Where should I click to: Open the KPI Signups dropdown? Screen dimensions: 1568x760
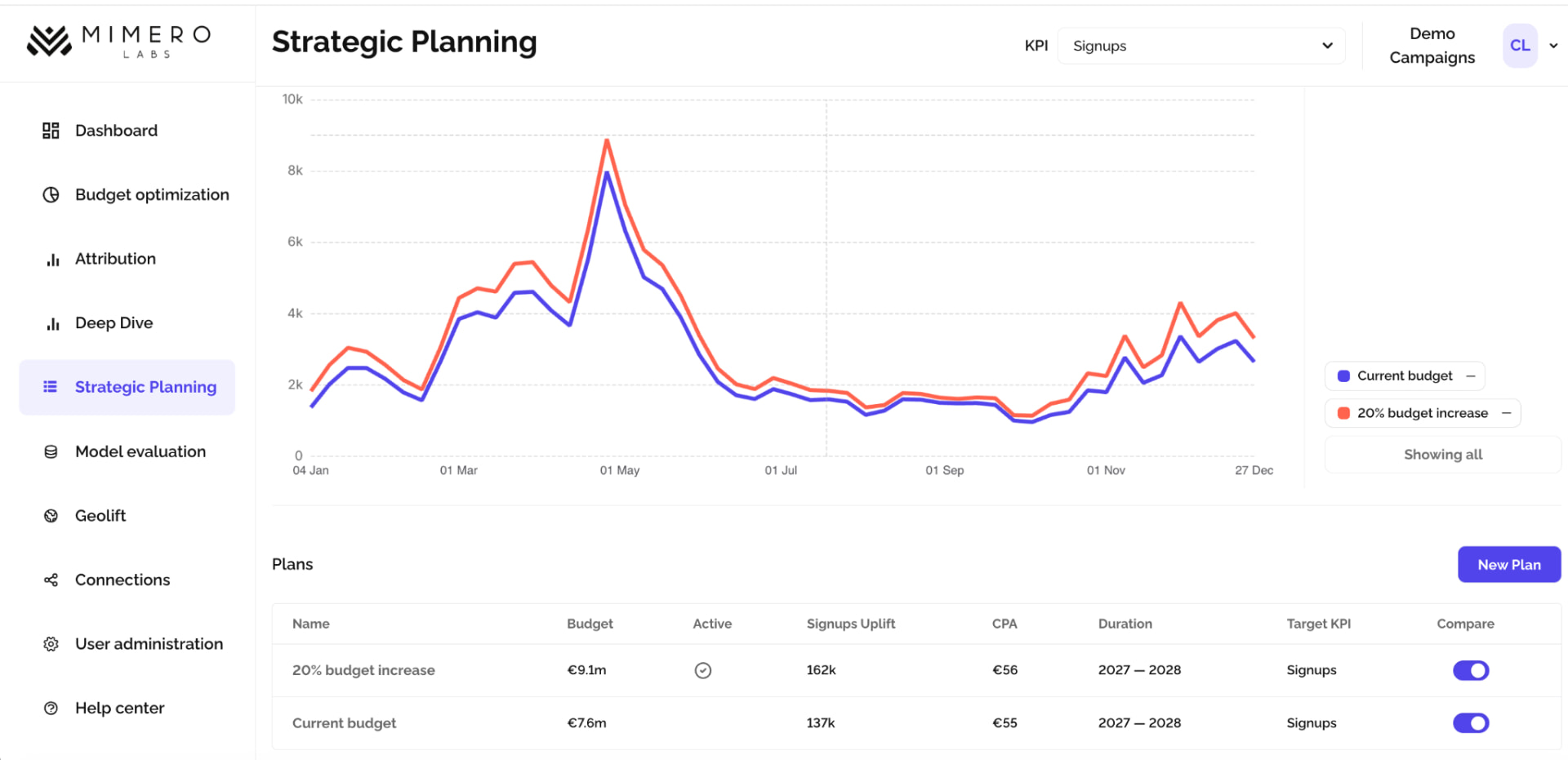pos(1201,46)
